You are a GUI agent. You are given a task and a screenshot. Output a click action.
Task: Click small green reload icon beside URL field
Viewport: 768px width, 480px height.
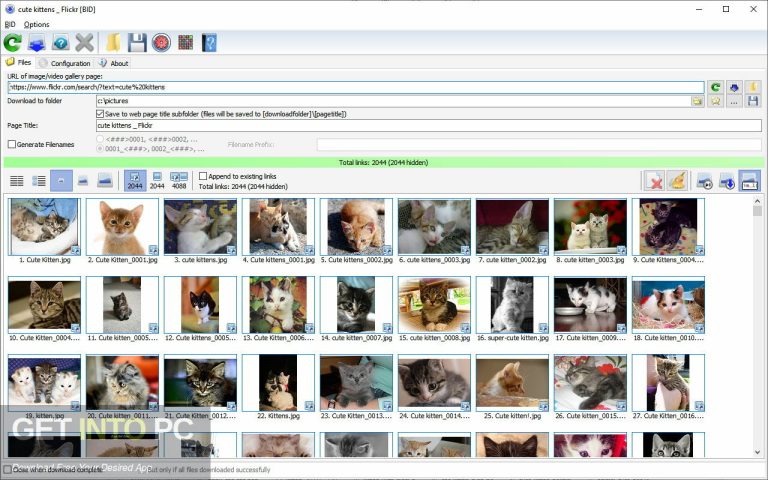[716, 87]
